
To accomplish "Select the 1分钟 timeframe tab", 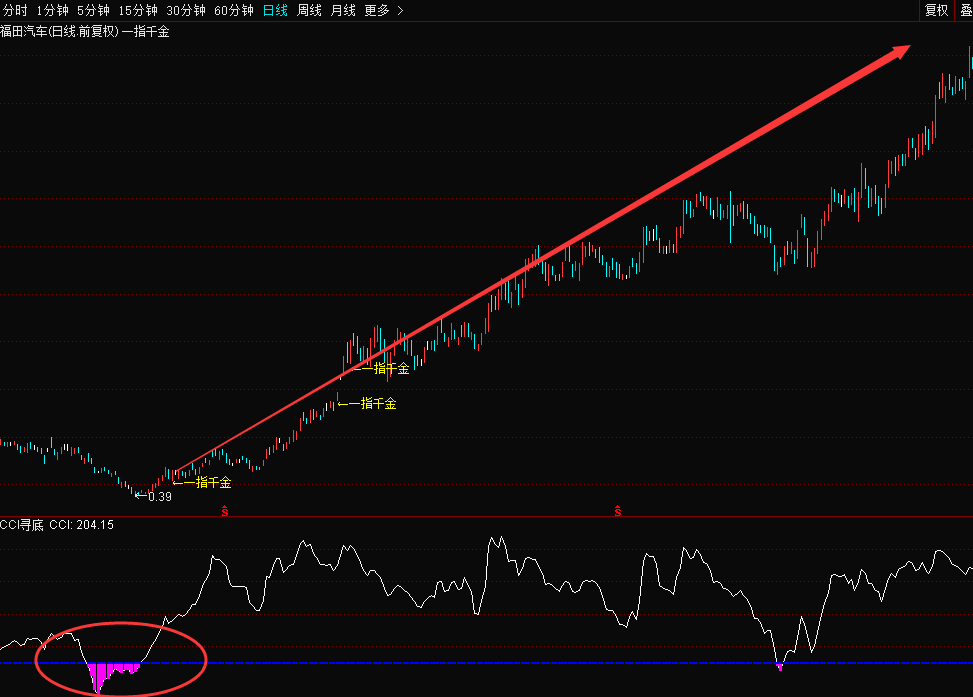I will [x=52, y=11].
